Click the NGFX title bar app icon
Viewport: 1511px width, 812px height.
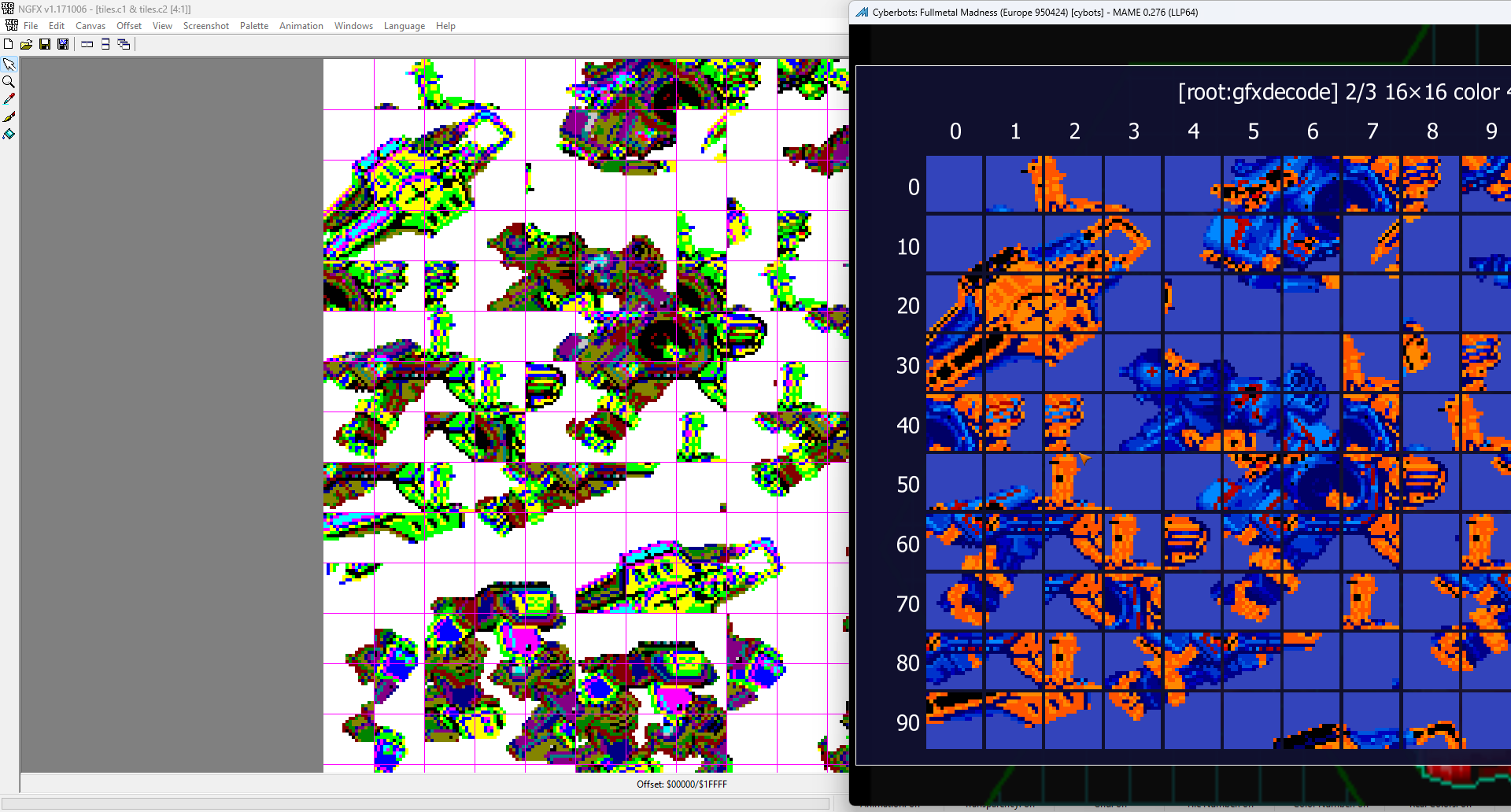point(8,9)
